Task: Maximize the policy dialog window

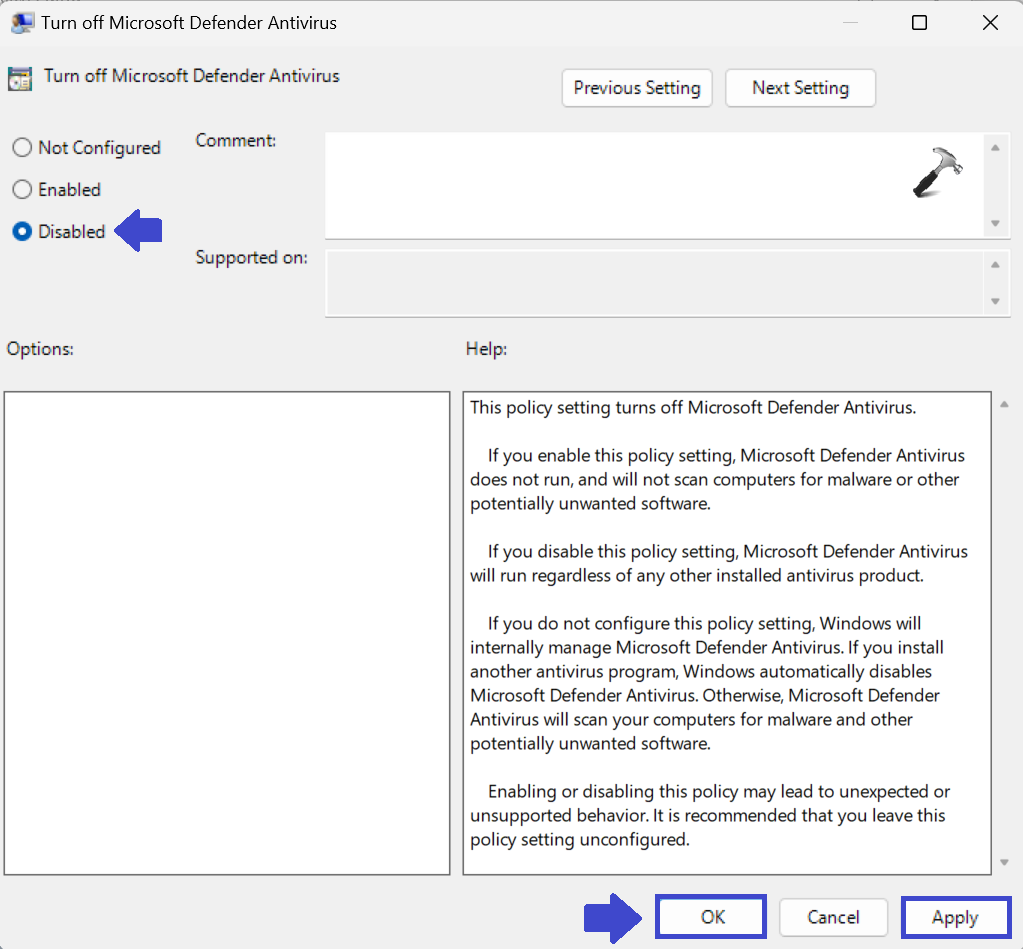Action: point(919,23)
